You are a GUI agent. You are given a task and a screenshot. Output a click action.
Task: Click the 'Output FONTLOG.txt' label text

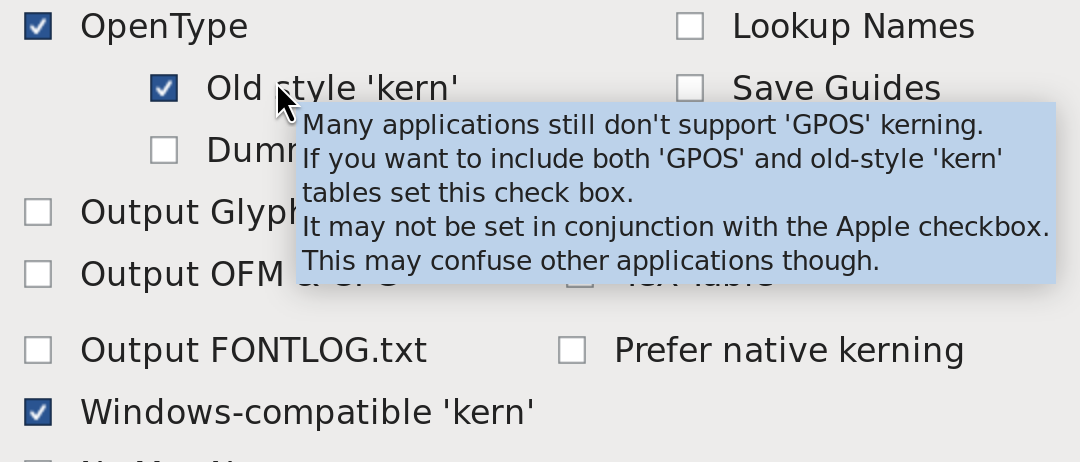253,350
